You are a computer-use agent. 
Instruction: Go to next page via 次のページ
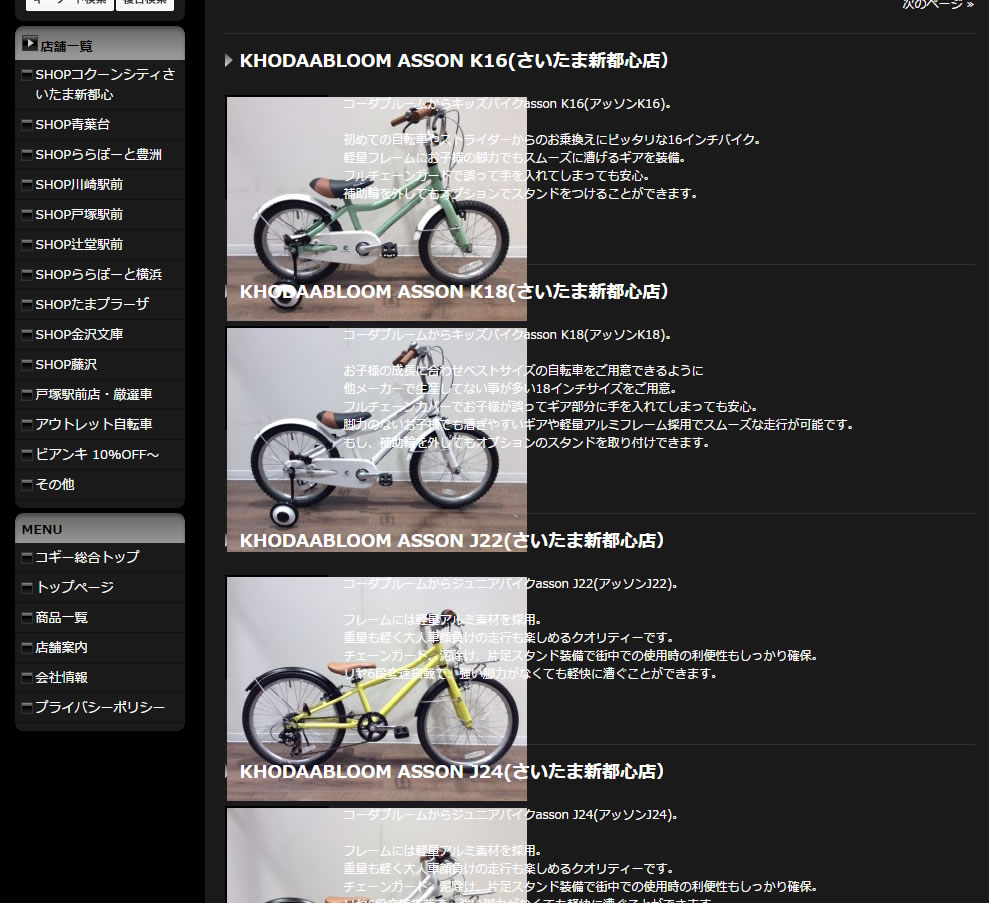pyautogui.click(x=938, y=4)
